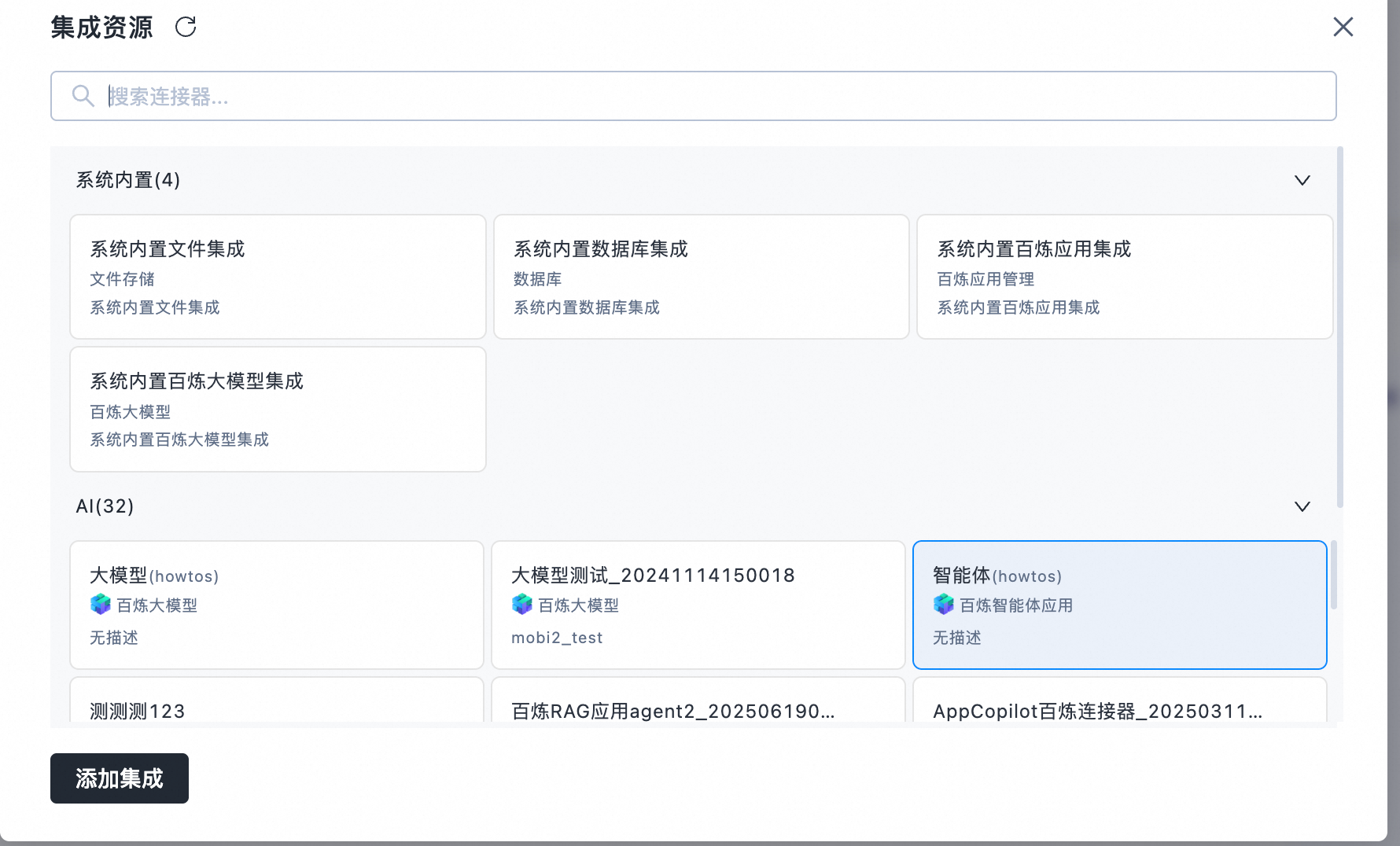This screenshot has width=1400, height=846.
Task: Open the 测测测123 connector card
Action: click(277, 700)
